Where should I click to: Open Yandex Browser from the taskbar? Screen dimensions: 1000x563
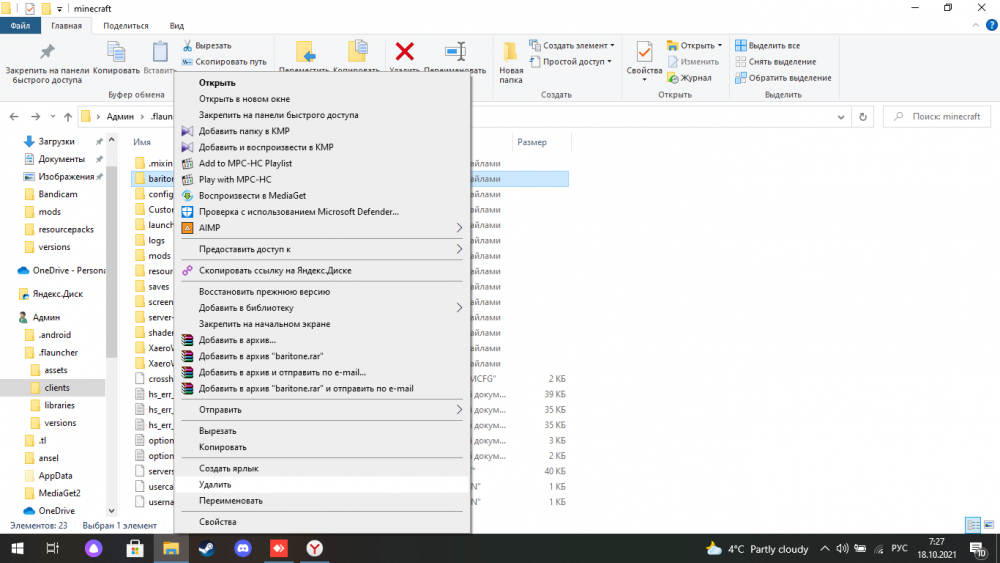tap(314, 548)
